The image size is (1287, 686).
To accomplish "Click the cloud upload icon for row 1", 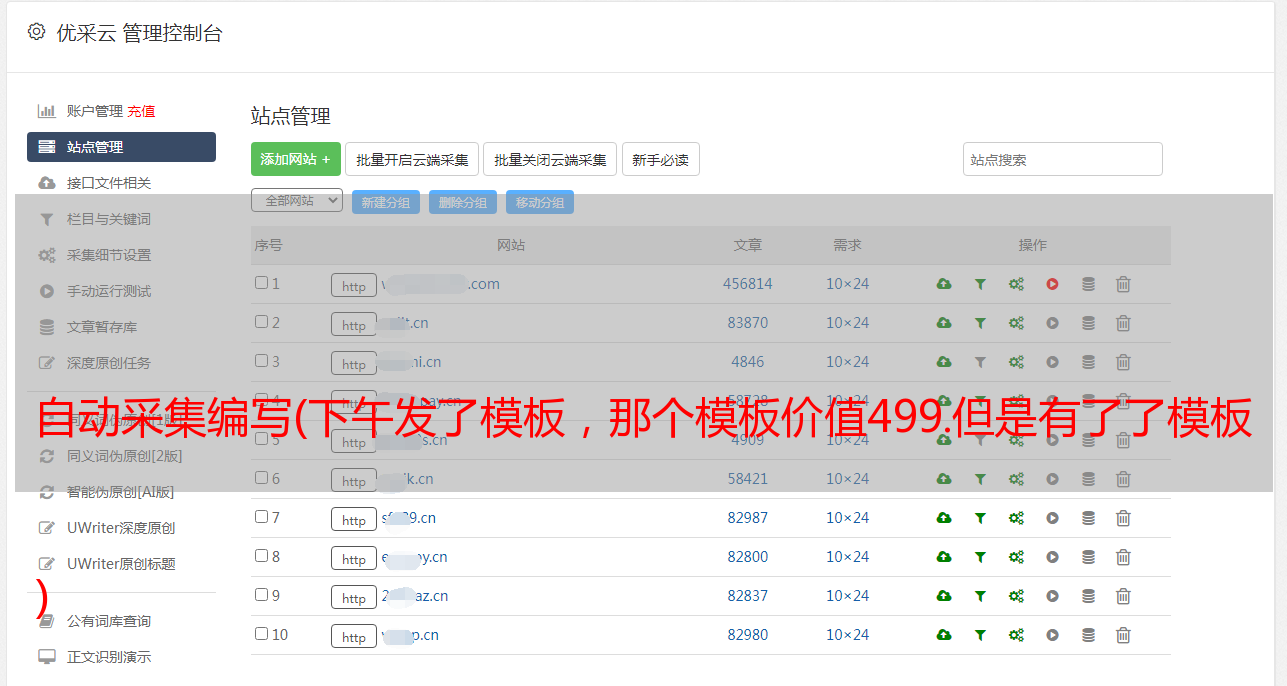I will (943, 284).
